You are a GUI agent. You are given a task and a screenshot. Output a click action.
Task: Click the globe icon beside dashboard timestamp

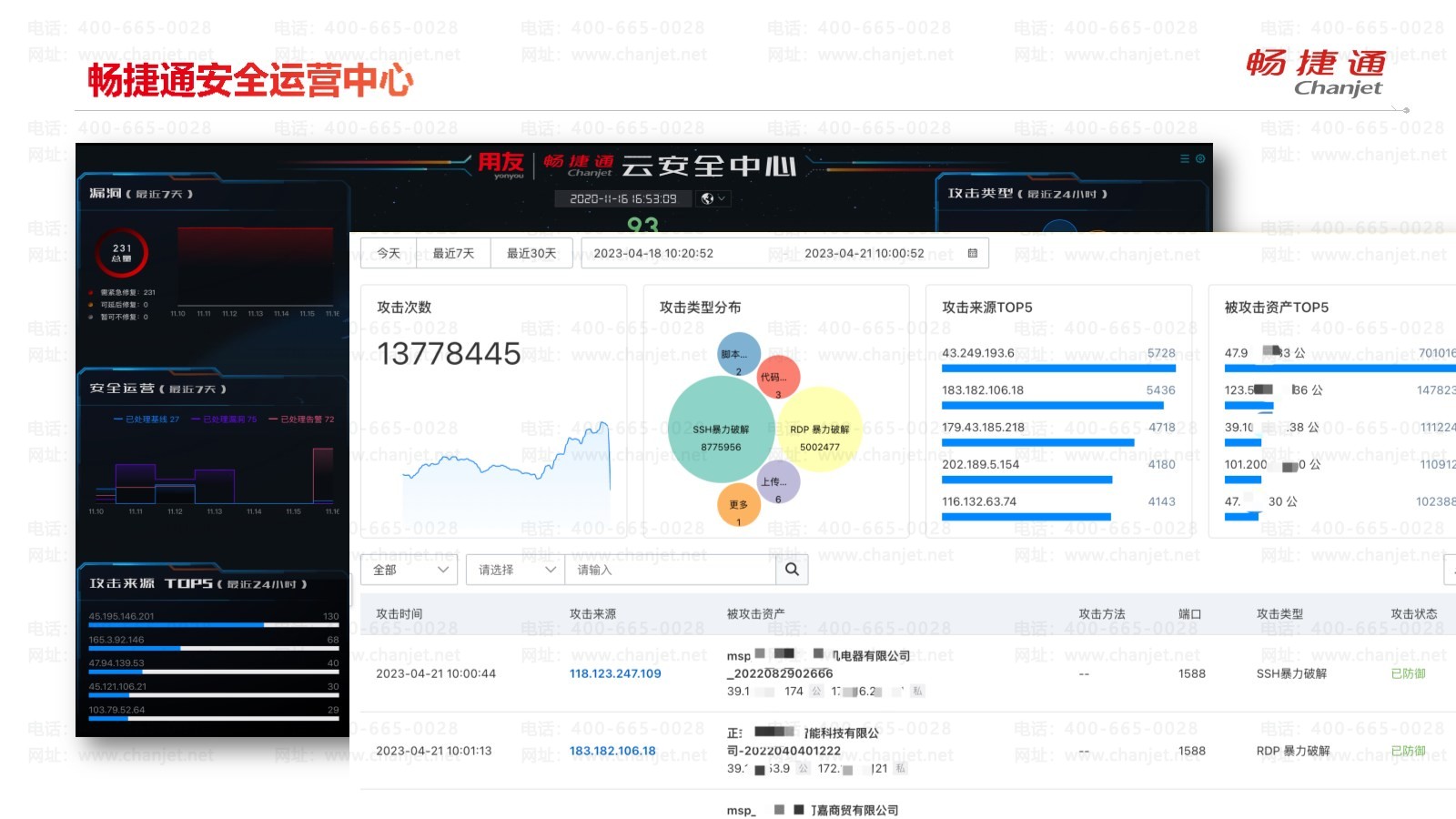(x=707, y=198)
